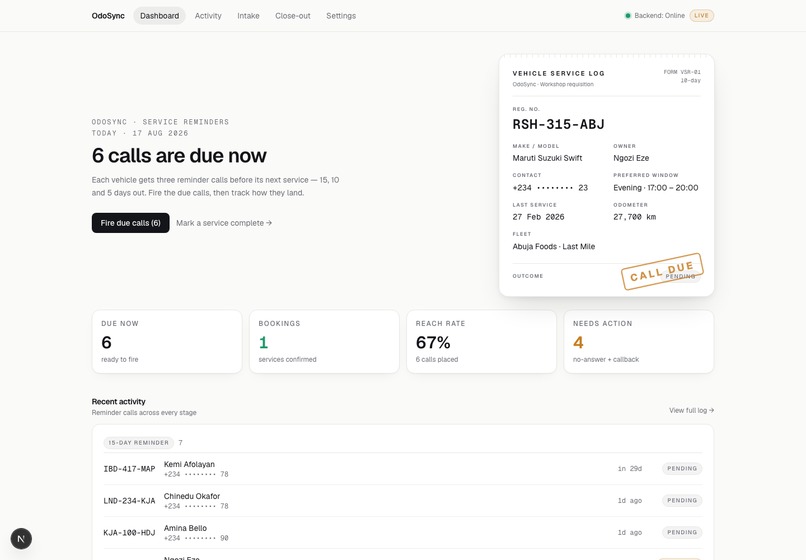Open the Reach Rate stat card

482,341
